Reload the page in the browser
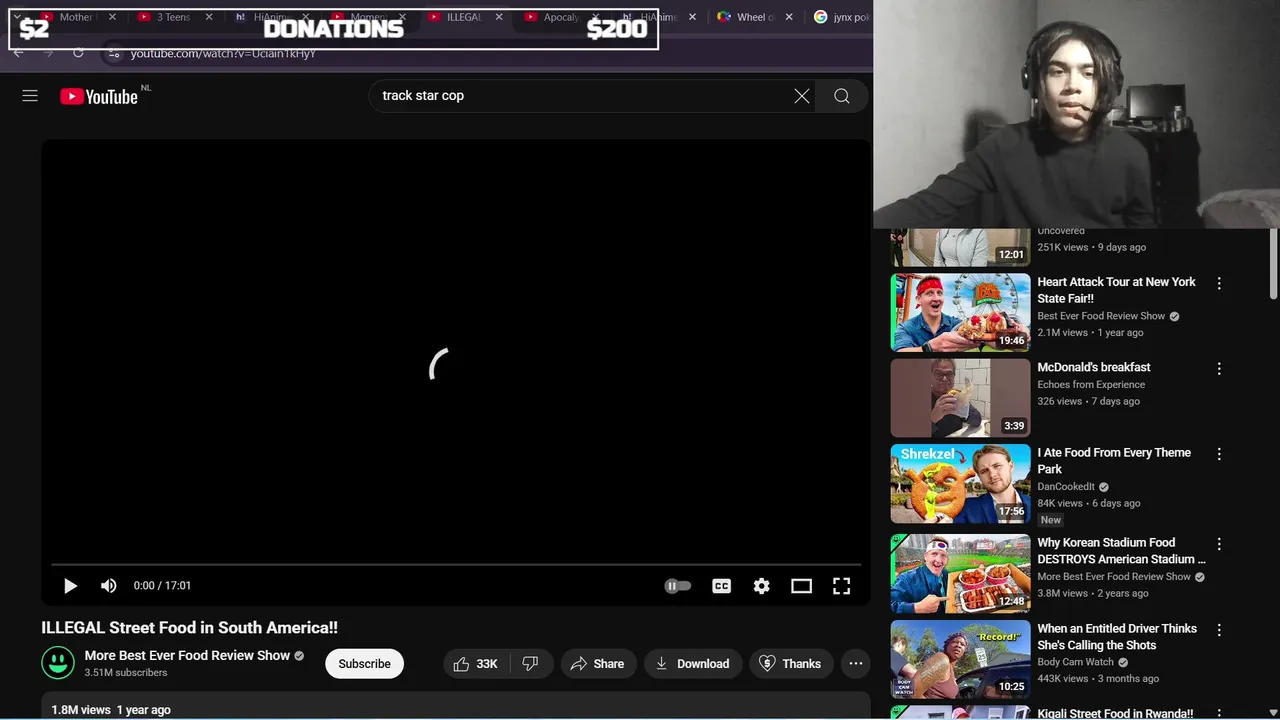This screenshot has width=1280, height=720. [78, 53]
